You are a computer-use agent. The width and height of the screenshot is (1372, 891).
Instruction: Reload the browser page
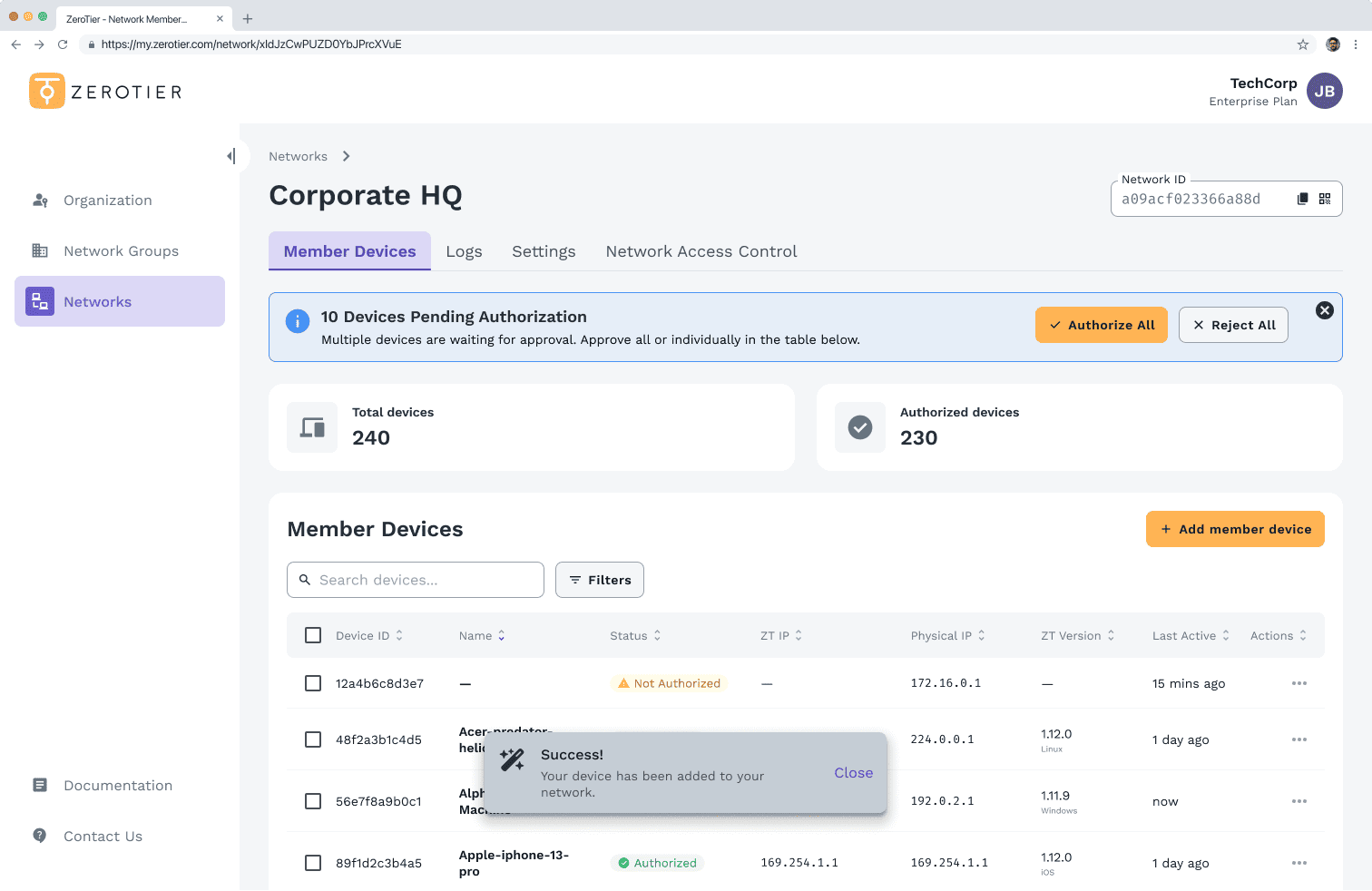[x=63, y=44]
